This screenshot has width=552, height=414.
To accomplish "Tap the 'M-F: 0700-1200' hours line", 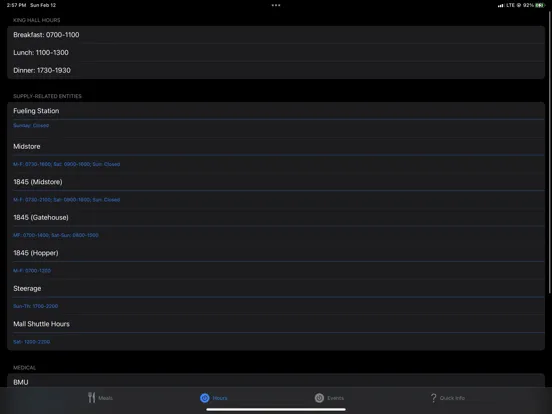I will coord(32,271).
